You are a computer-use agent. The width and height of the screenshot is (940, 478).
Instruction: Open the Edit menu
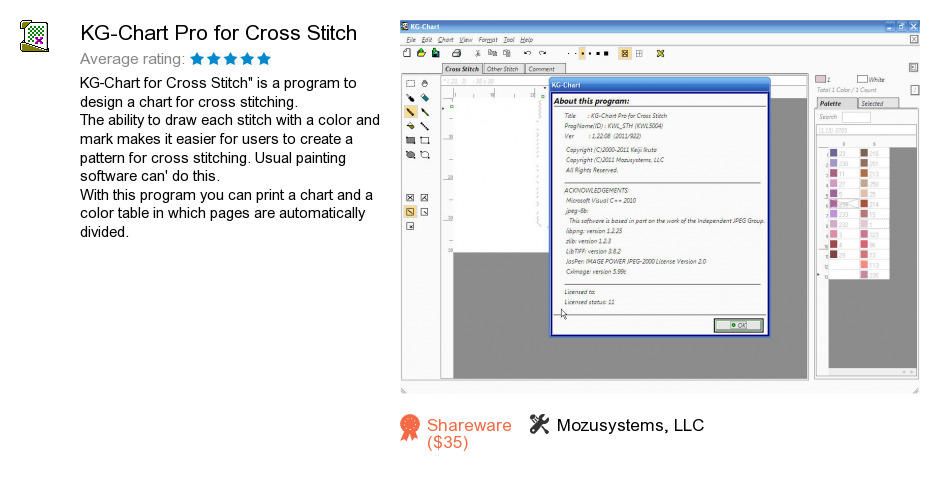[x=426, y=40]
